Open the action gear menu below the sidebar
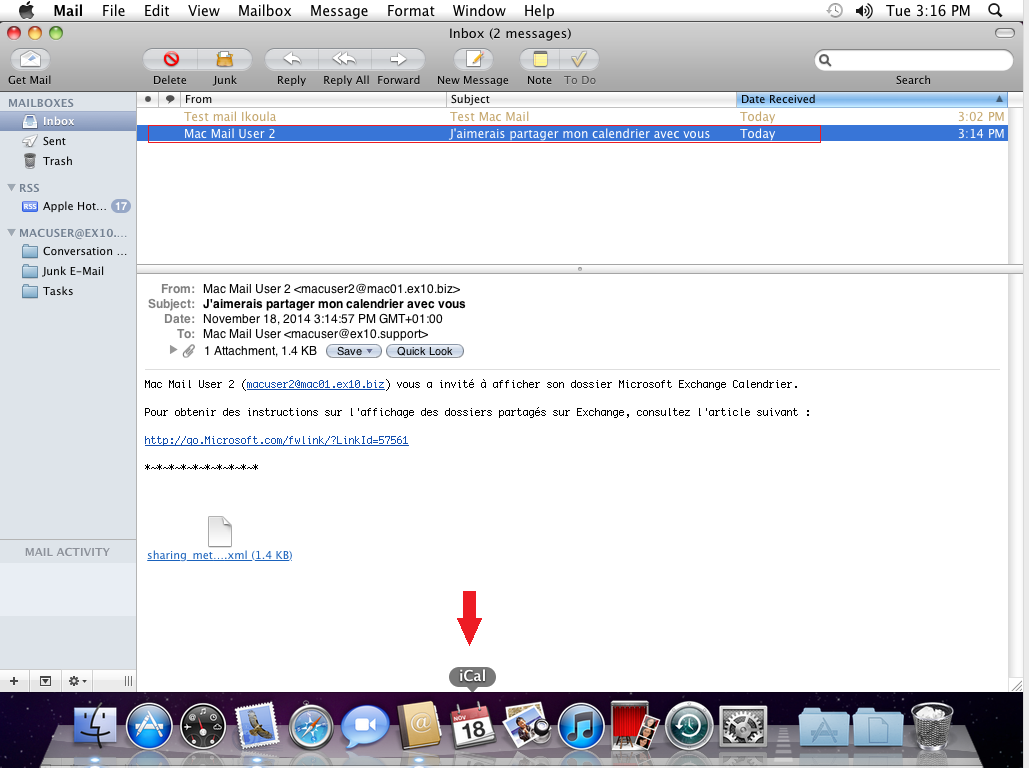This screenshot has height=768, width=1029. (x=76, y=680)
